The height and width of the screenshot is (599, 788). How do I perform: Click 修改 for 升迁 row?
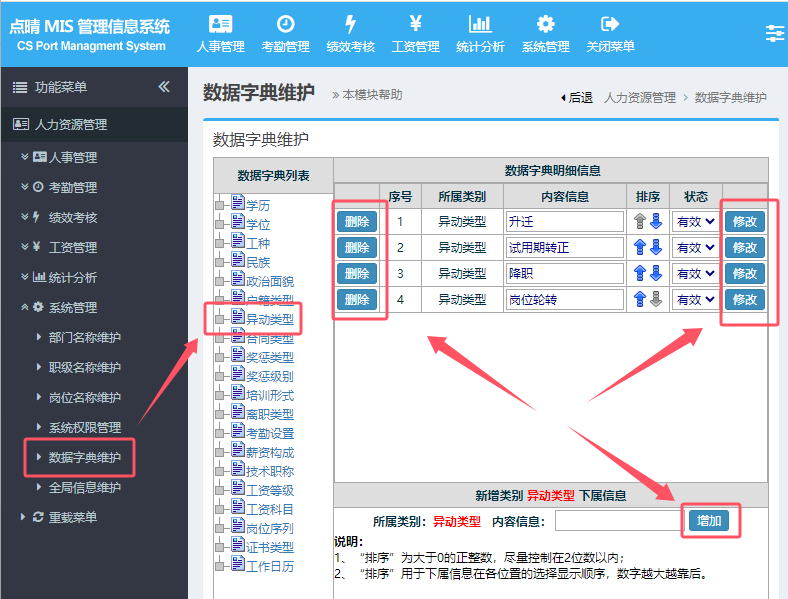click(x=745, y=222)
